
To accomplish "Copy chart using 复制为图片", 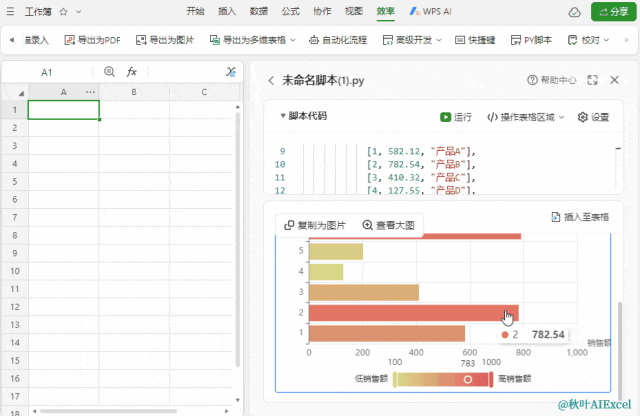I will pyautogui.click(x=315, y=225).
